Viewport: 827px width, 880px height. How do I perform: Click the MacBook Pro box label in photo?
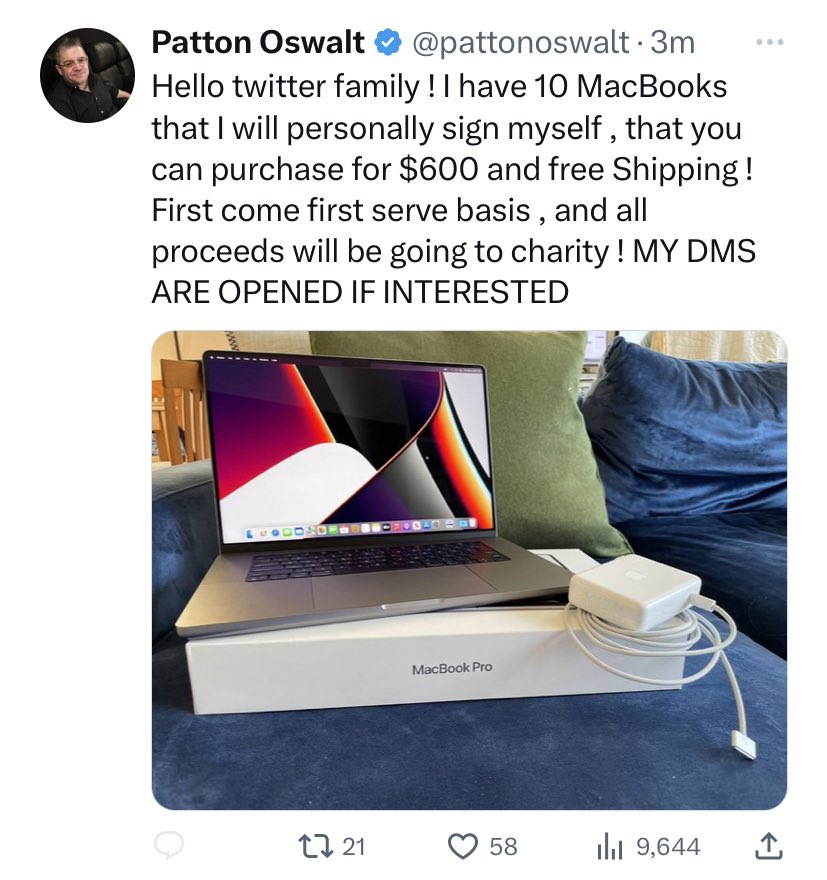pos(452,668)
